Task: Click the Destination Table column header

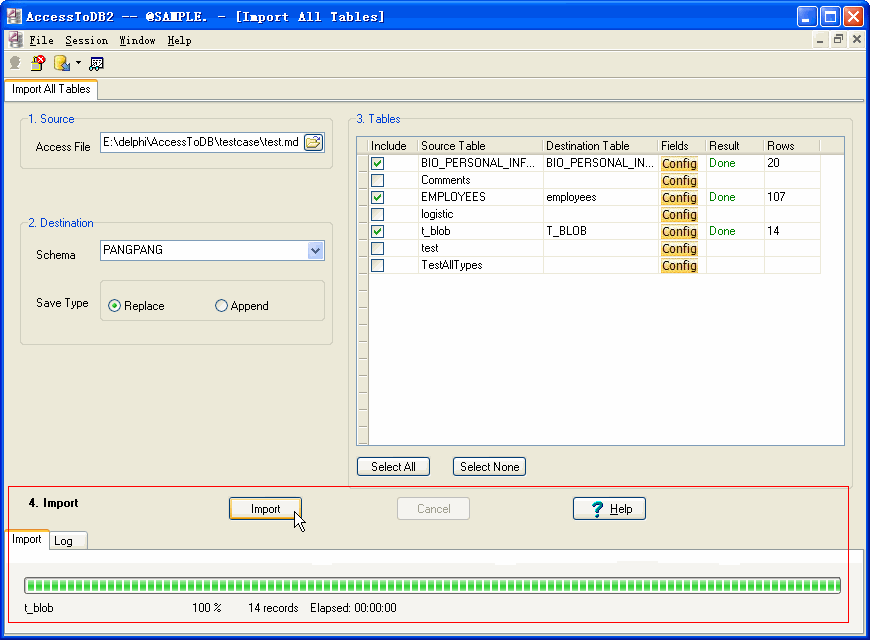Action: (x=600, y=146)
